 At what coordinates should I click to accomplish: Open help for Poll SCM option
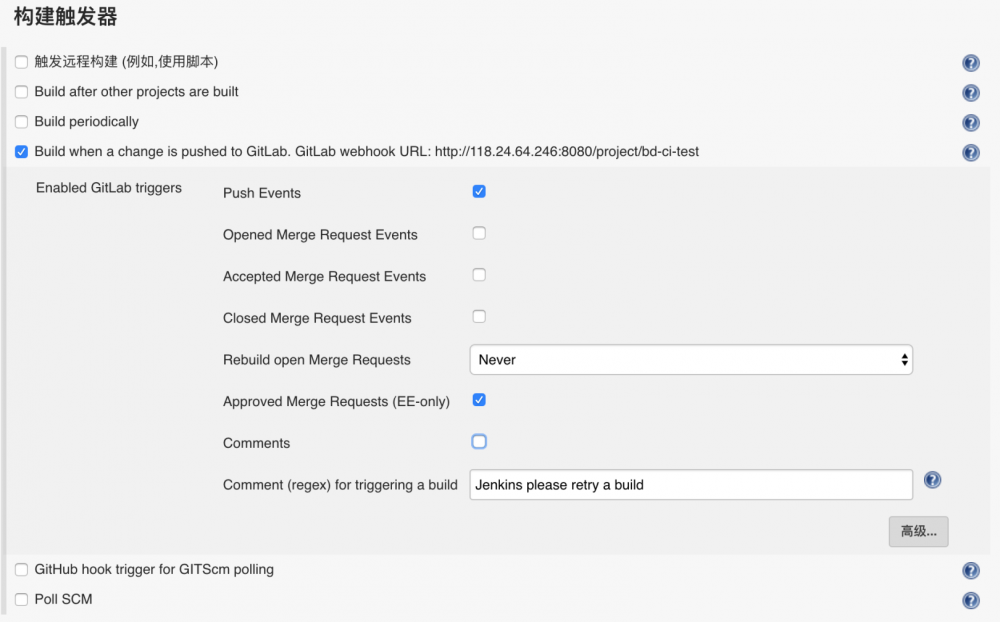coord(971,600)
